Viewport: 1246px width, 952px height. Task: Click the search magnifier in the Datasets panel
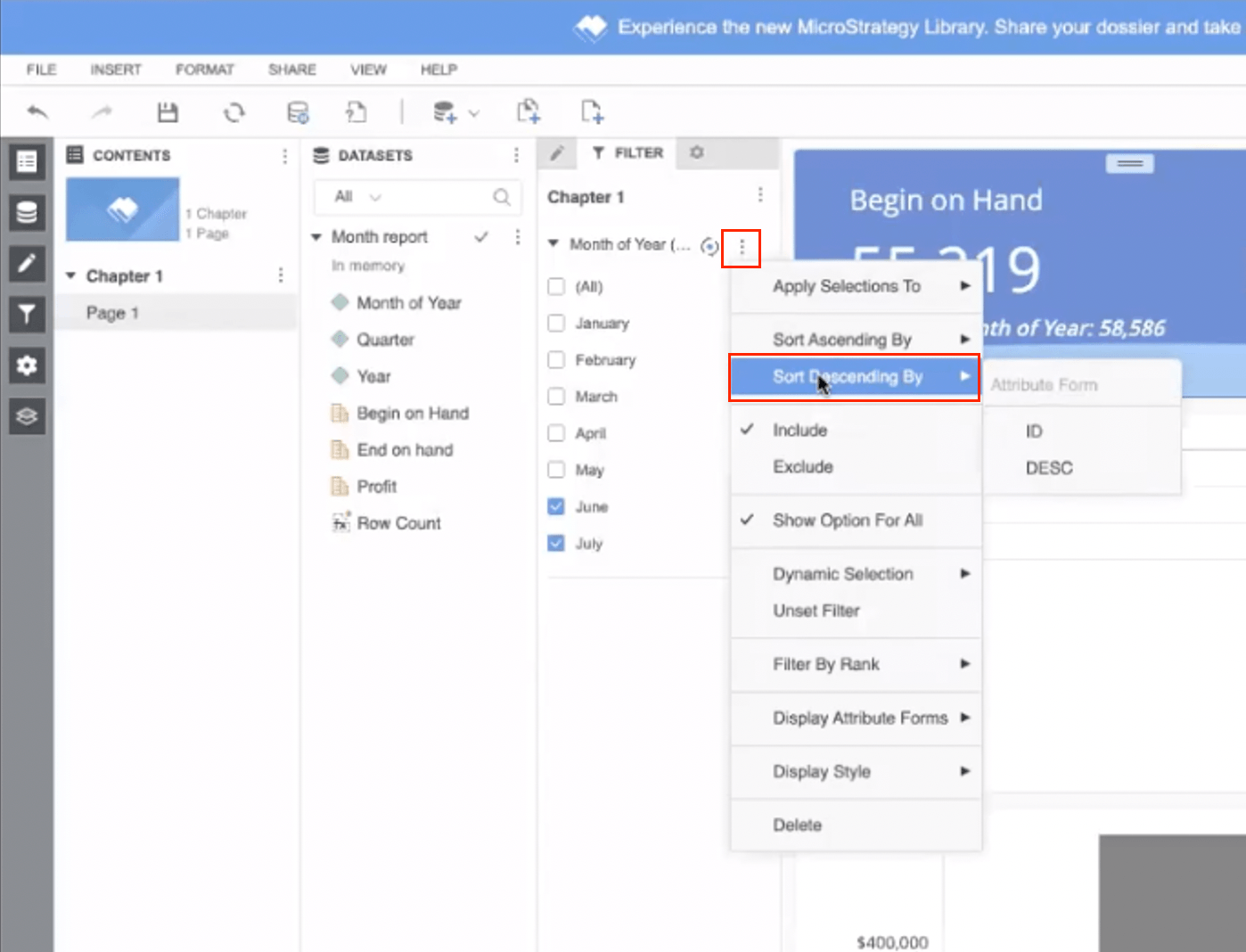click(x=502, y=197)
